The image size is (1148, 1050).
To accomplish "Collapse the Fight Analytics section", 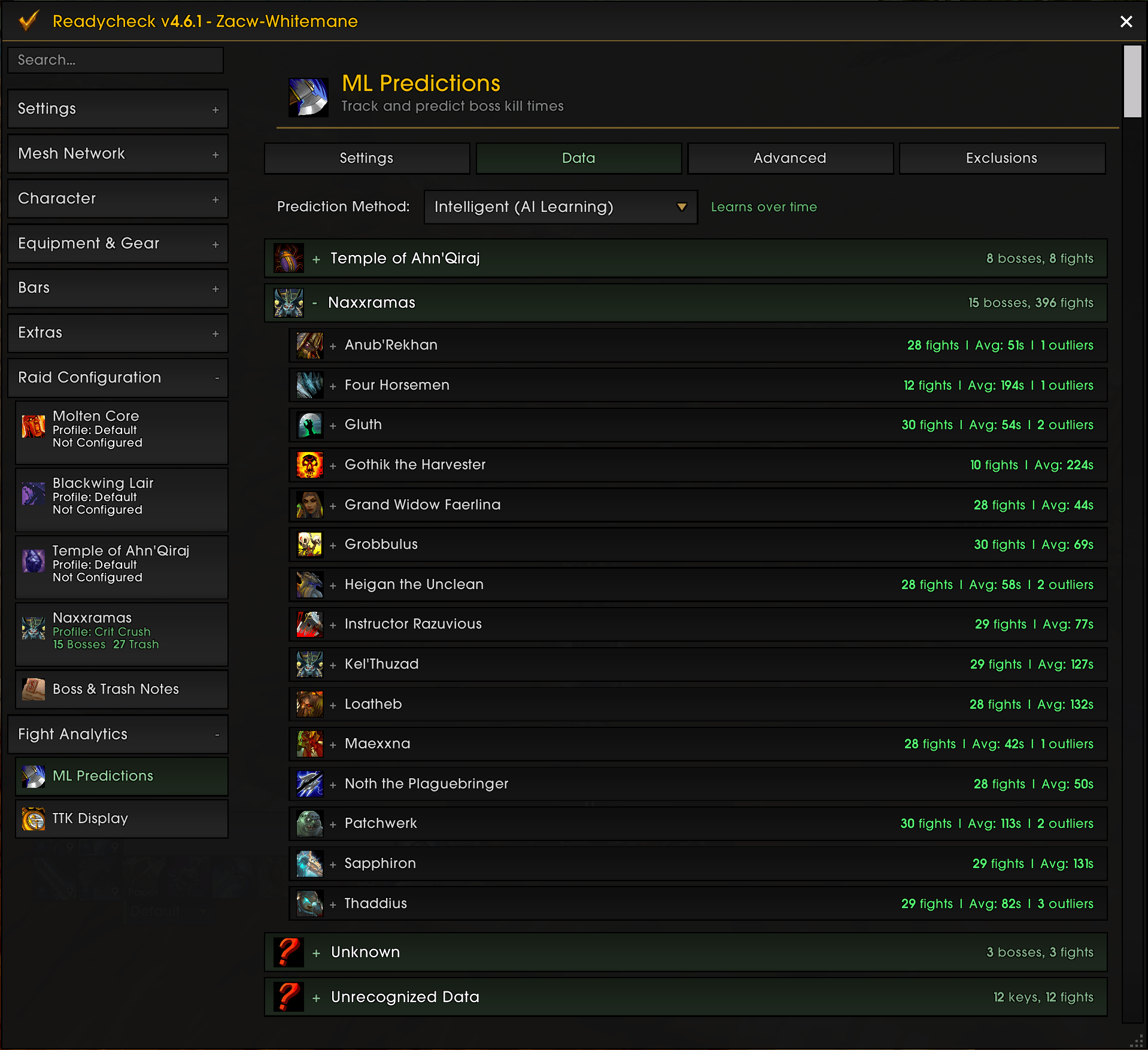I will point(118,735).
